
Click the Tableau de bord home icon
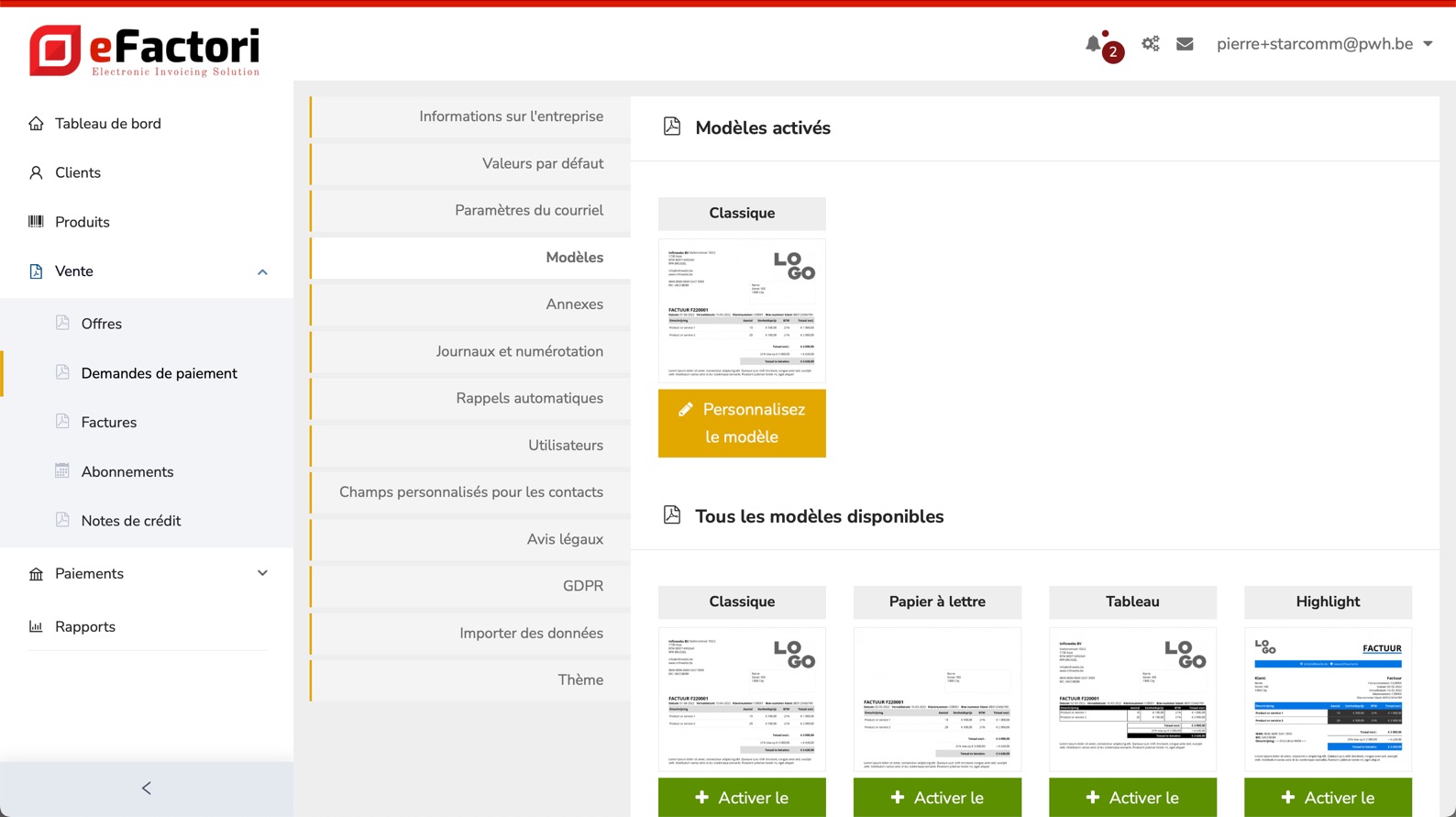[x=36, y=124]
